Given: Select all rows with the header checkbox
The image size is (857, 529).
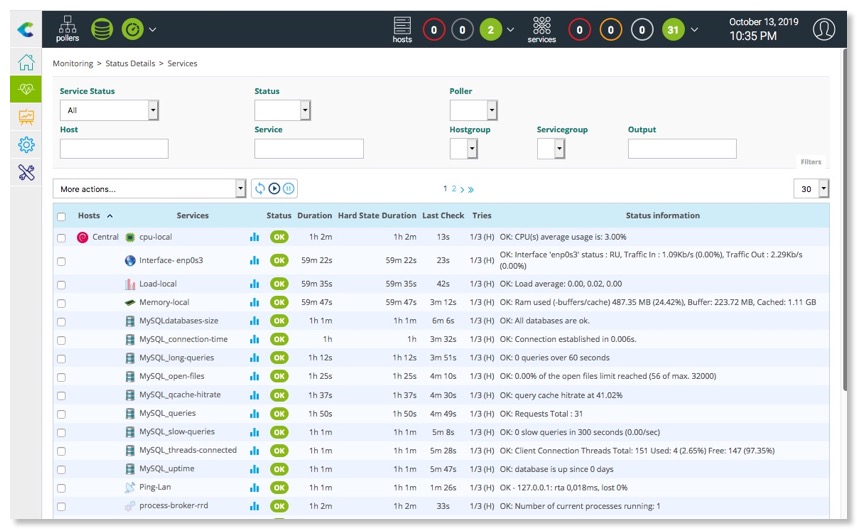Looking at the screenshot, I should [x=61, y=216].
